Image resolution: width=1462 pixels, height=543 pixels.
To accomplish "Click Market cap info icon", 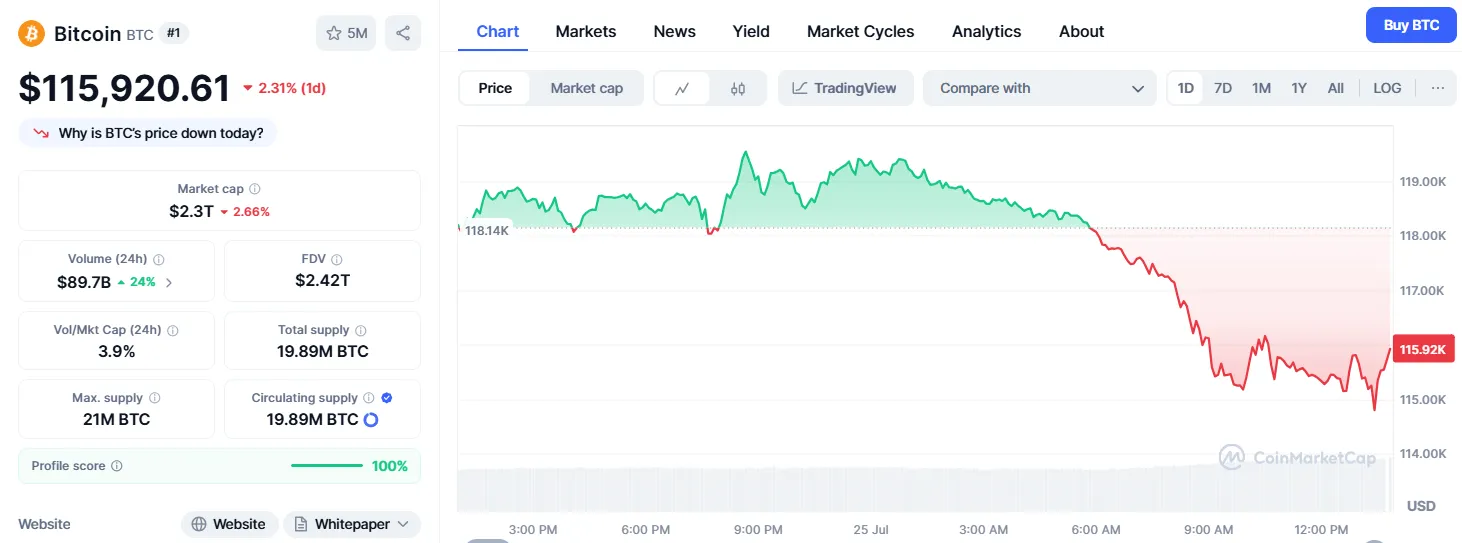I will (255, 189).
